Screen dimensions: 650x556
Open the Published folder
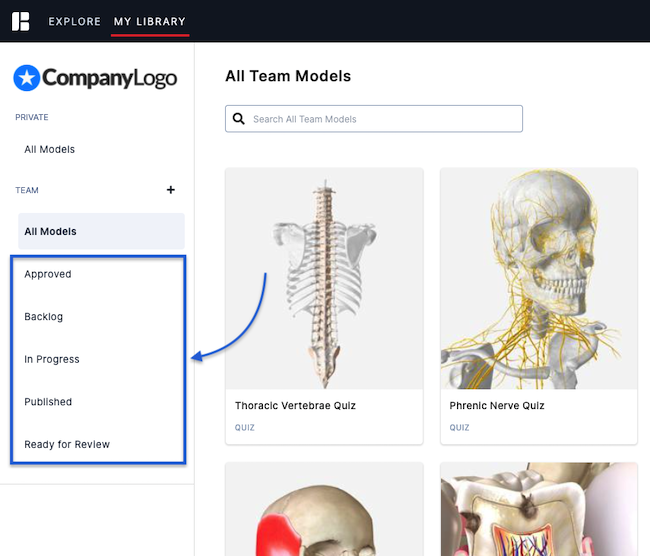pyautogui.click(x=48, y=402)
